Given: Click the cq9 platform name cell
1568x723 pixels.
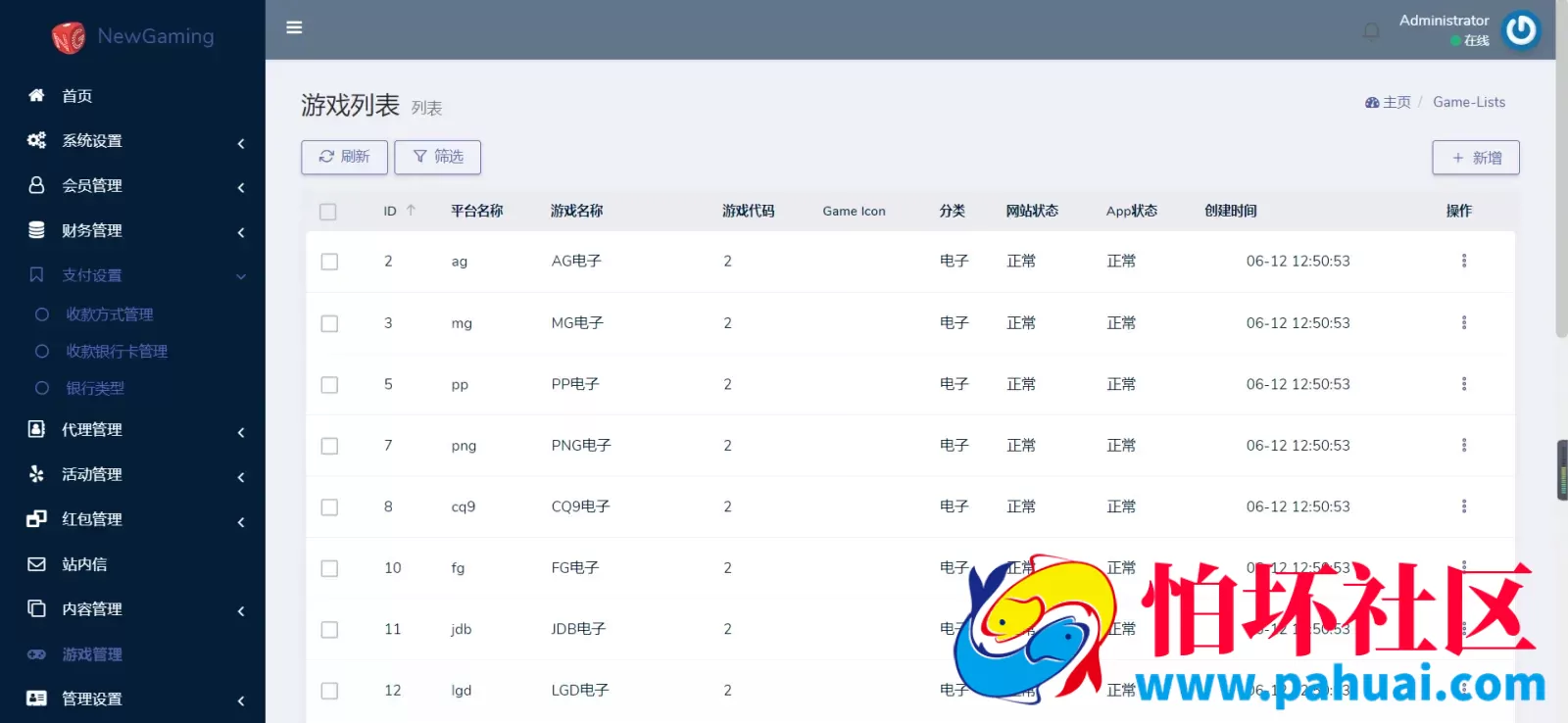Looking at the screenshot, I should pyautogui.click(x=463, y=506).
